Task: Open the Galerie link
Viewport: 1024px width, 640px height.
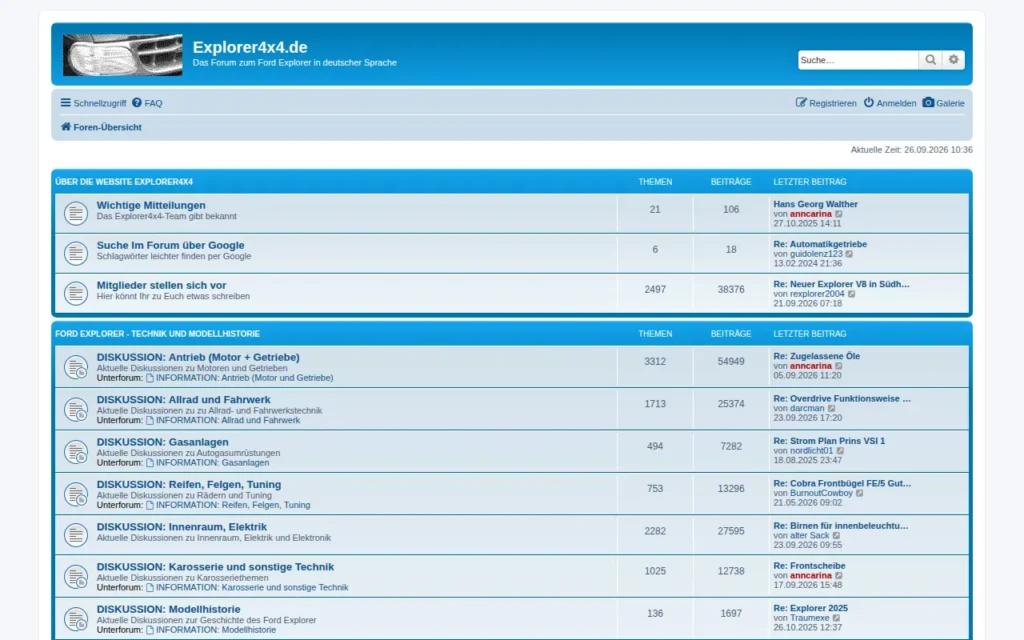Action: (x=944, y=103)
